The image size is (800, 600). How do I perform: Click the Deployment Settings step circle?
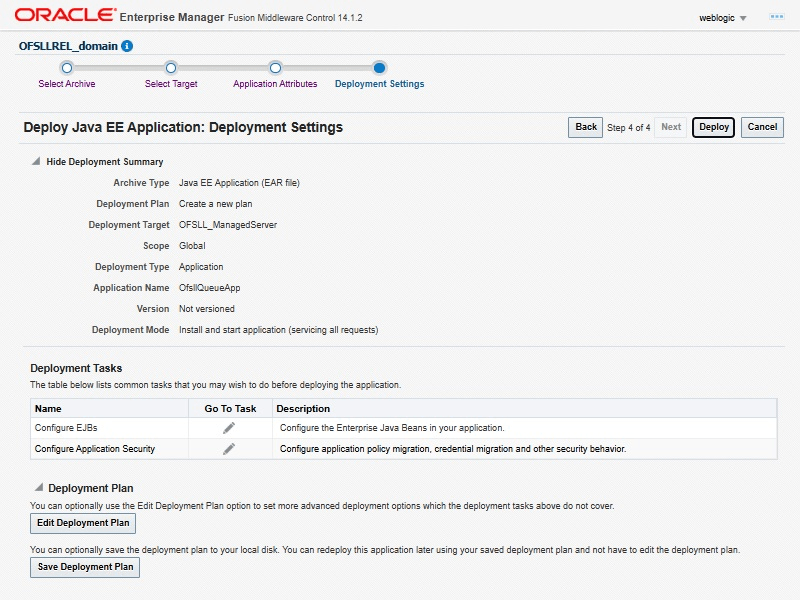pos(379,68)
